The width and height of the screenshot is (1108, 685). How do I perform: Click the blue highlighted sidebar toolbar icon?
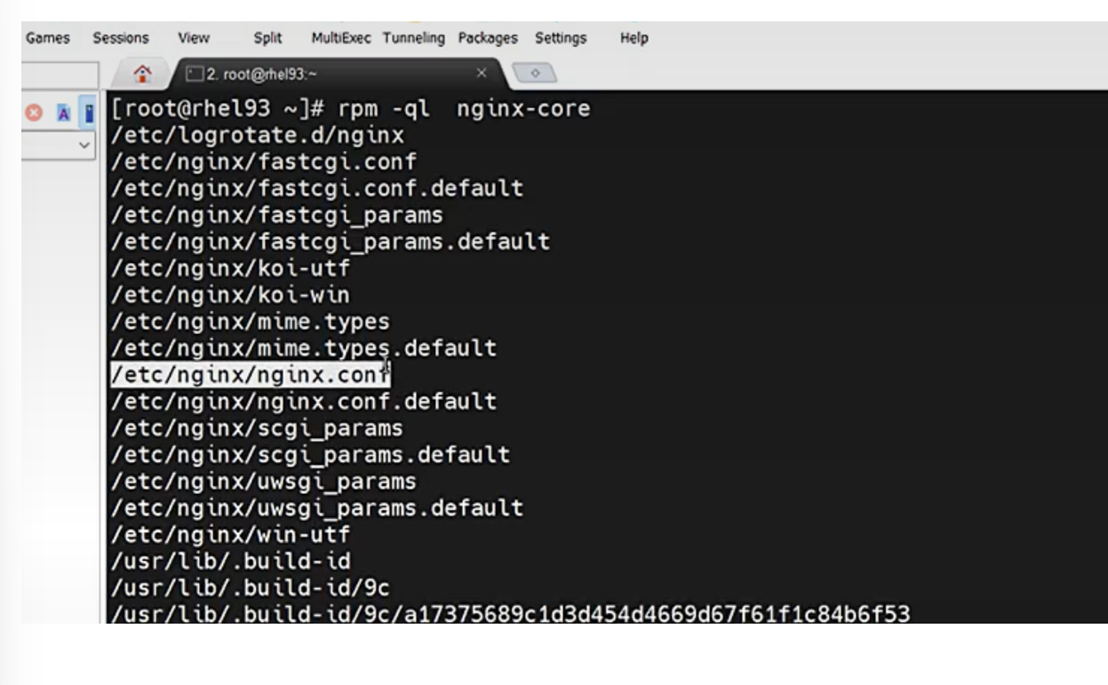(88, 112)
